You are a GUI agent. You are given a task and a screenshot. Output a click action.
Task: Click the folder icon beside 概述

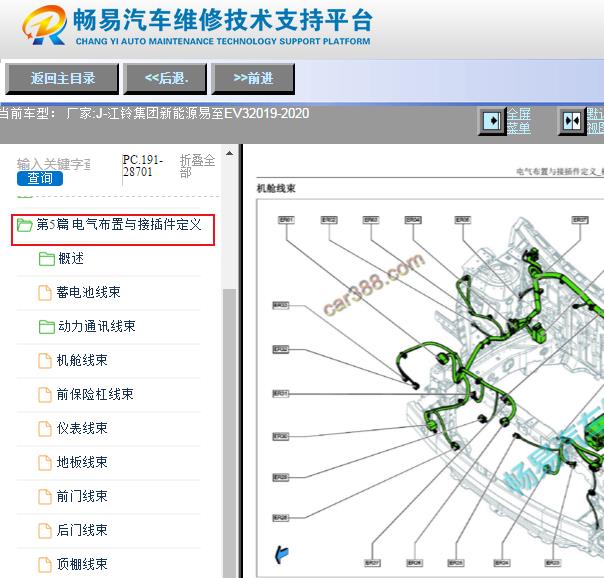47,259
